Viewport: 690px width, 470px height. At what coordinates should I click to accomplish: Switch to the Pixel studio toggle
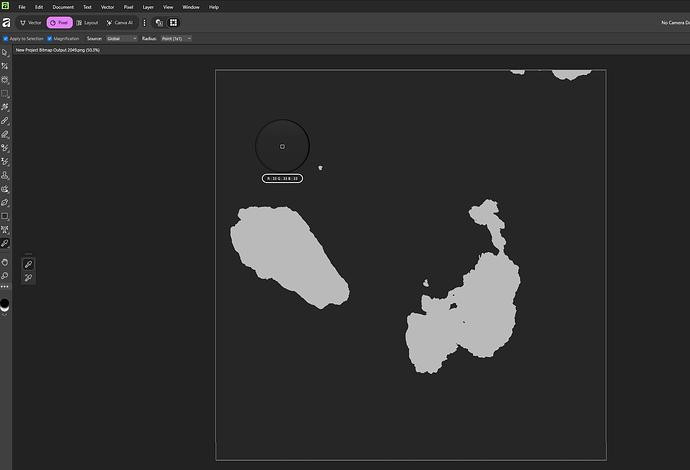[x=60, y=21]
